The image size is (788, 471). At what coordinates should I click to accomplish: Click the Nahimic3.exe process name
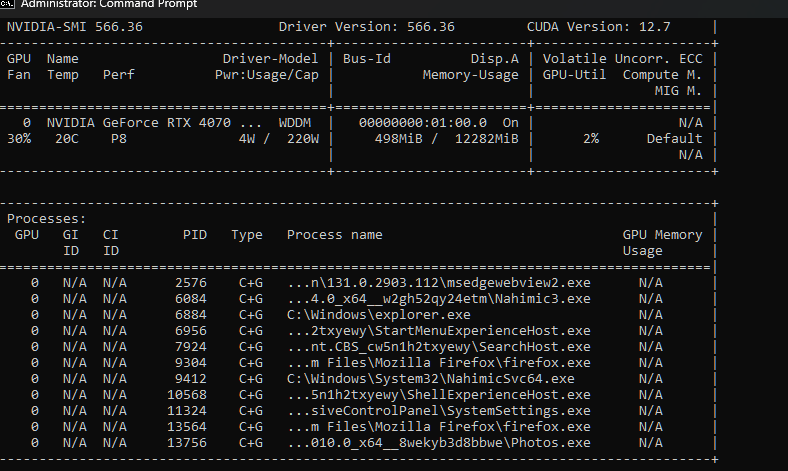pyautogui.click(x=439, y=299)
